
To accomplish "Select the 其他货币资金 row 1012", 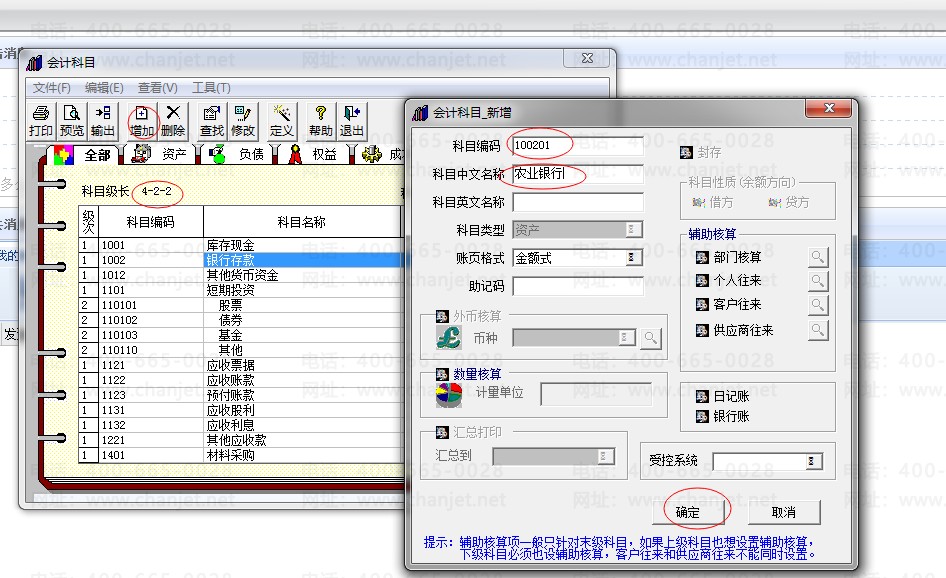I will tap(240, 275).
